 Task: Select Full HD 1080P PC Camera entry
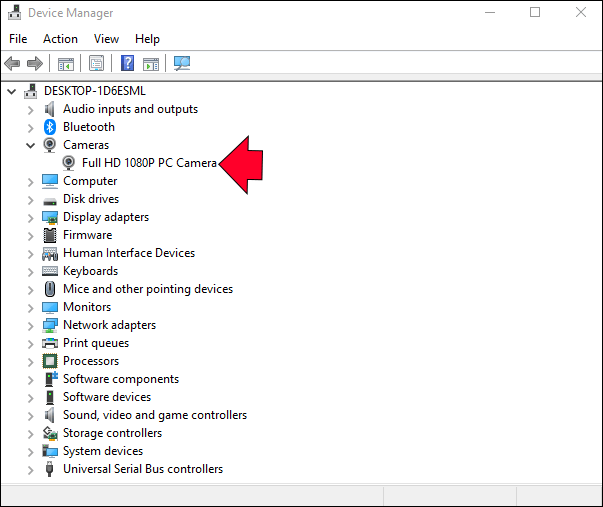149,163
